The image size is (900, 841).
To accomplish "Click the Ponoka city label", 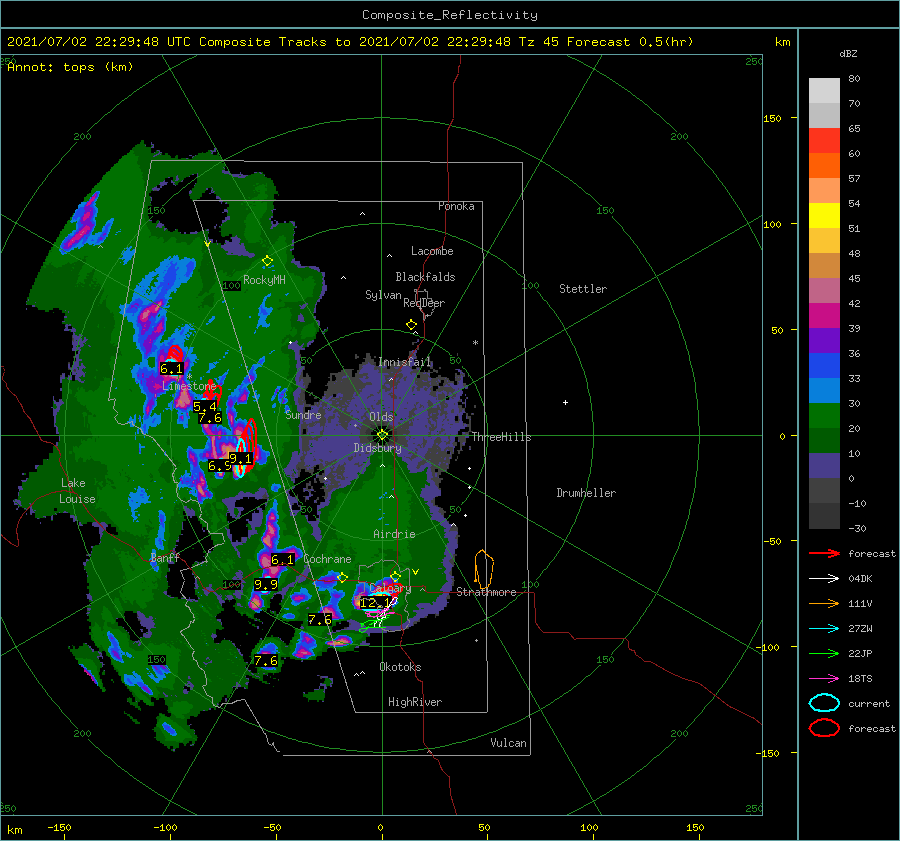I will pyautogui.click(x=456, y=206).
